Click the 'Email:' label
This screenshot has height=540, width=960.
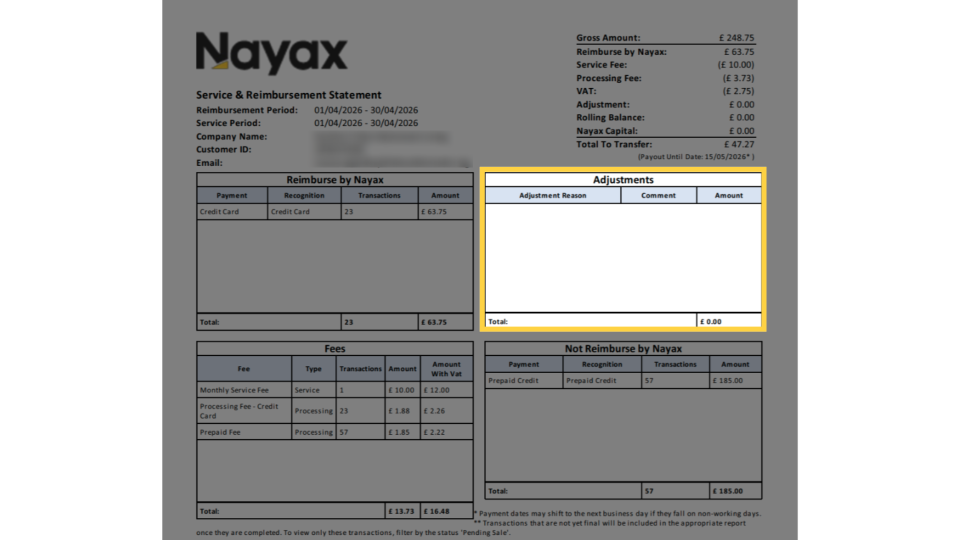(x=209, y=163)
